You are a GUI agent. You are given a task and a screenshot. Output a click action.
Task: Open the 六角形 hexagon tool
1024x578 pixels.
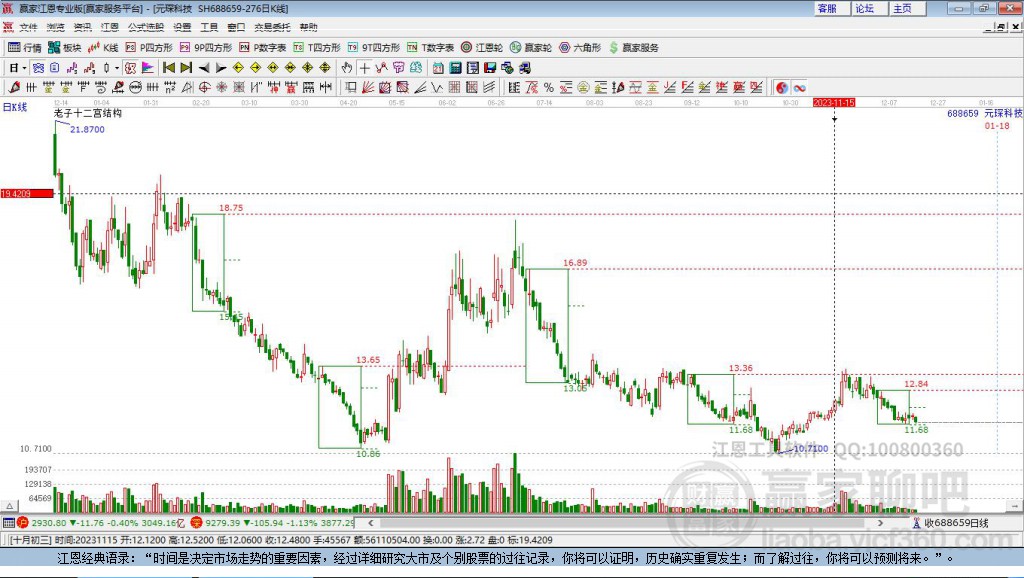coord(580,48)
